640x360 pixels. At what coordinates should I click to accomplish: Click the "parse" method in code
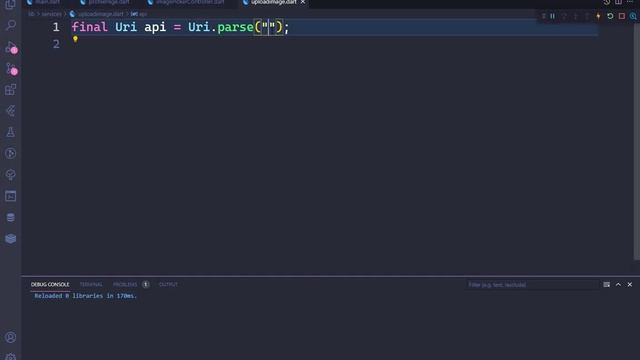pos(236,27)
